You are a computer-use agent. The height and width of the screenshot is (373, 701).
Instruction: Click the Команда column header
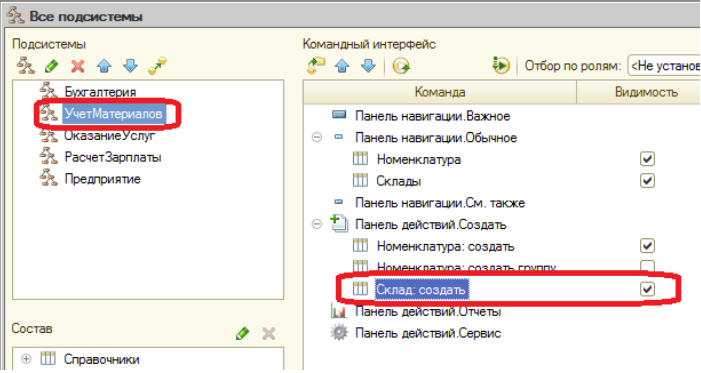pos(440,92)
